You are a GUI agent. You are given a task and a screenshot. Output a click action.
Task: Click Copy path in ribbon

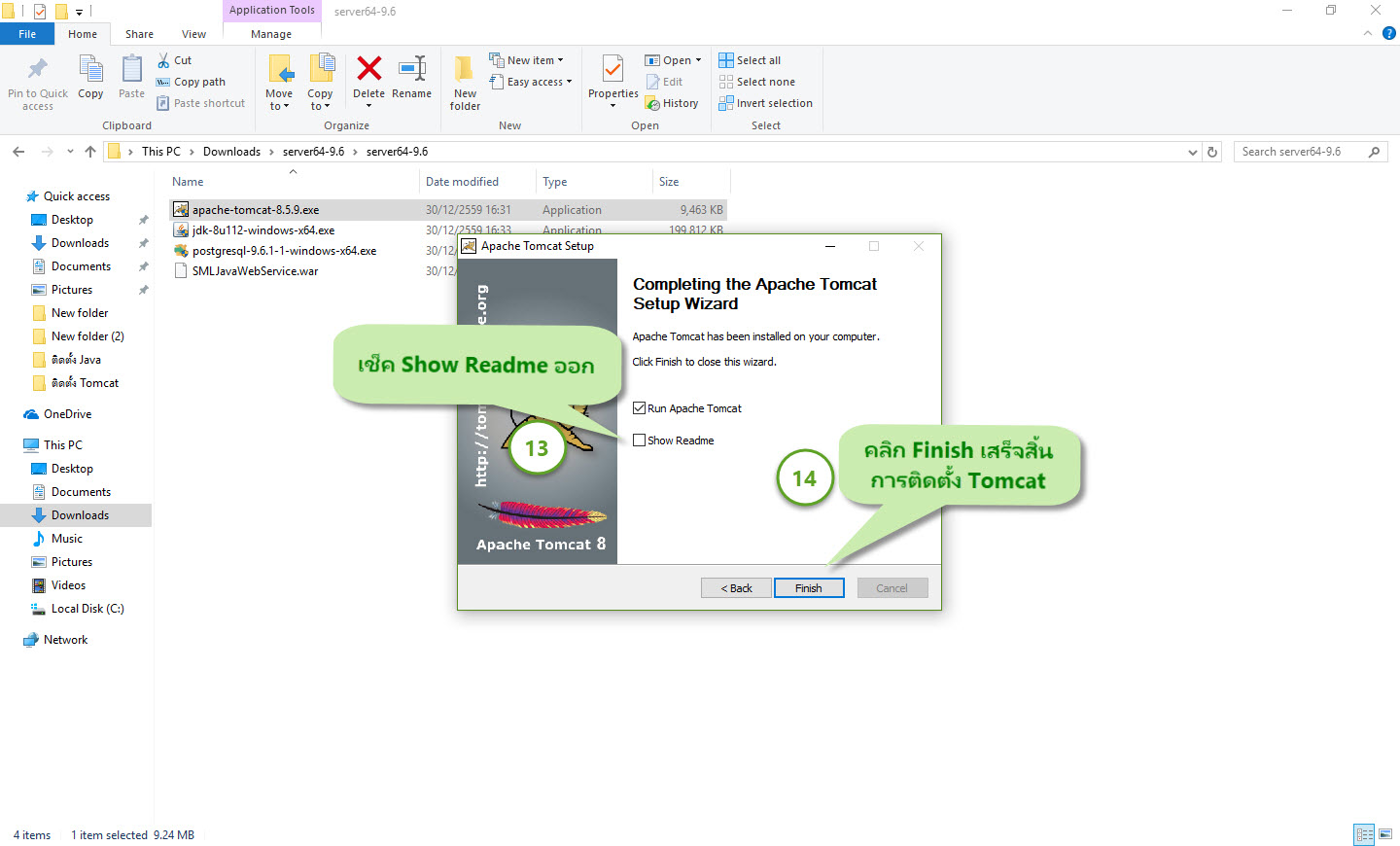(x=192, y=82)
